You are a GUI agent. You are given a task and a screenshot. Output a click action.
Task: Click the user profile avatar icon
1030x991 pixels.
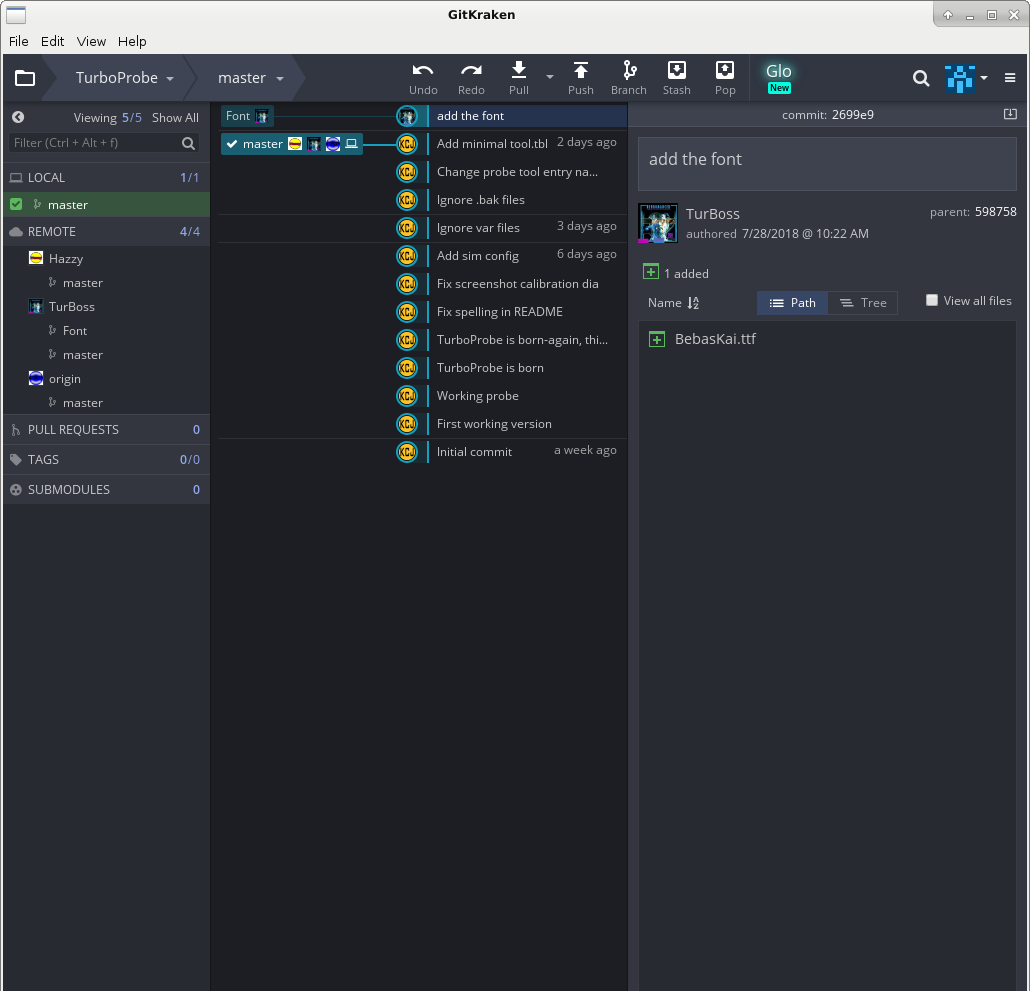coord(960,78)
